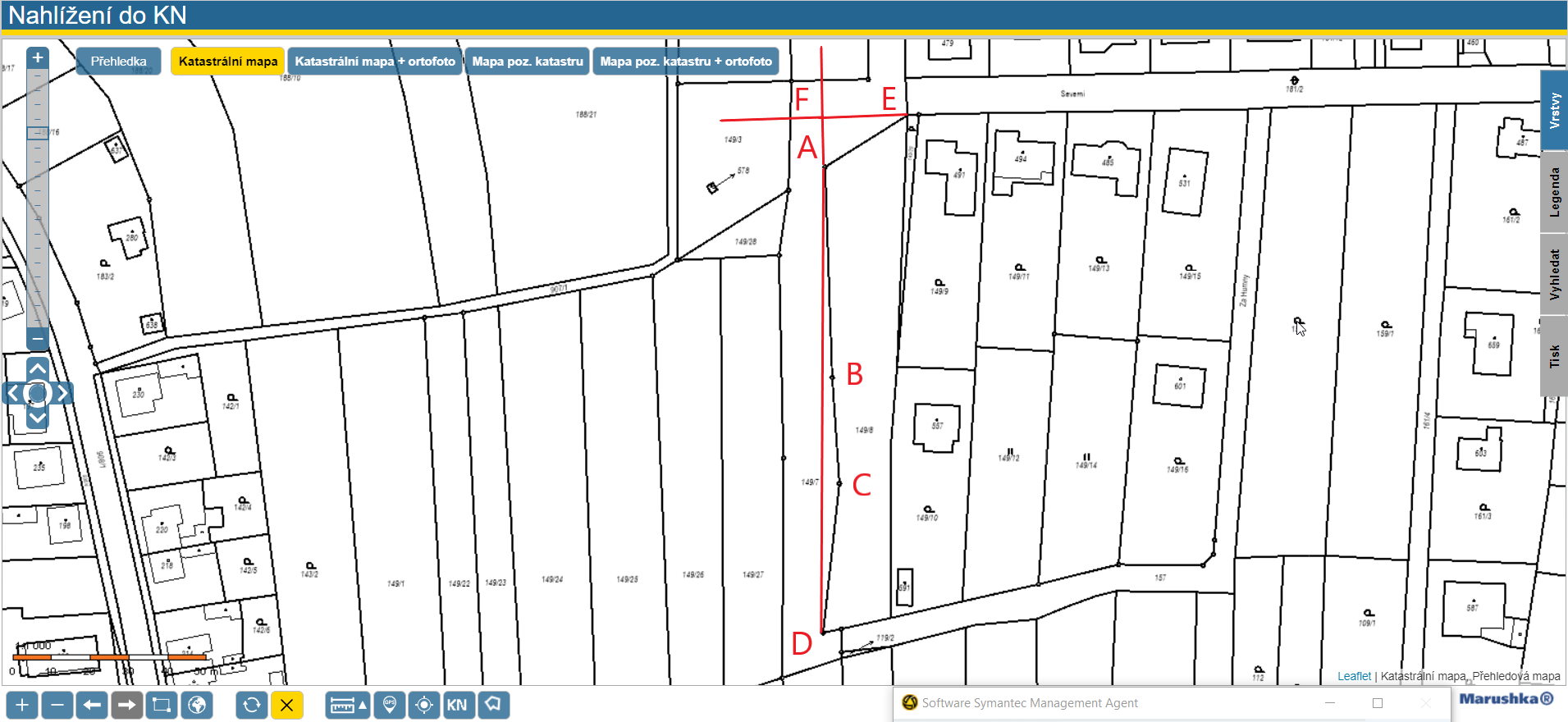The height and width of the screenshot is (722, 1568).
Task: Switch to Katastrální mapa + ortofoto layer
Action: pyautogui.click(x=375, y=62)
